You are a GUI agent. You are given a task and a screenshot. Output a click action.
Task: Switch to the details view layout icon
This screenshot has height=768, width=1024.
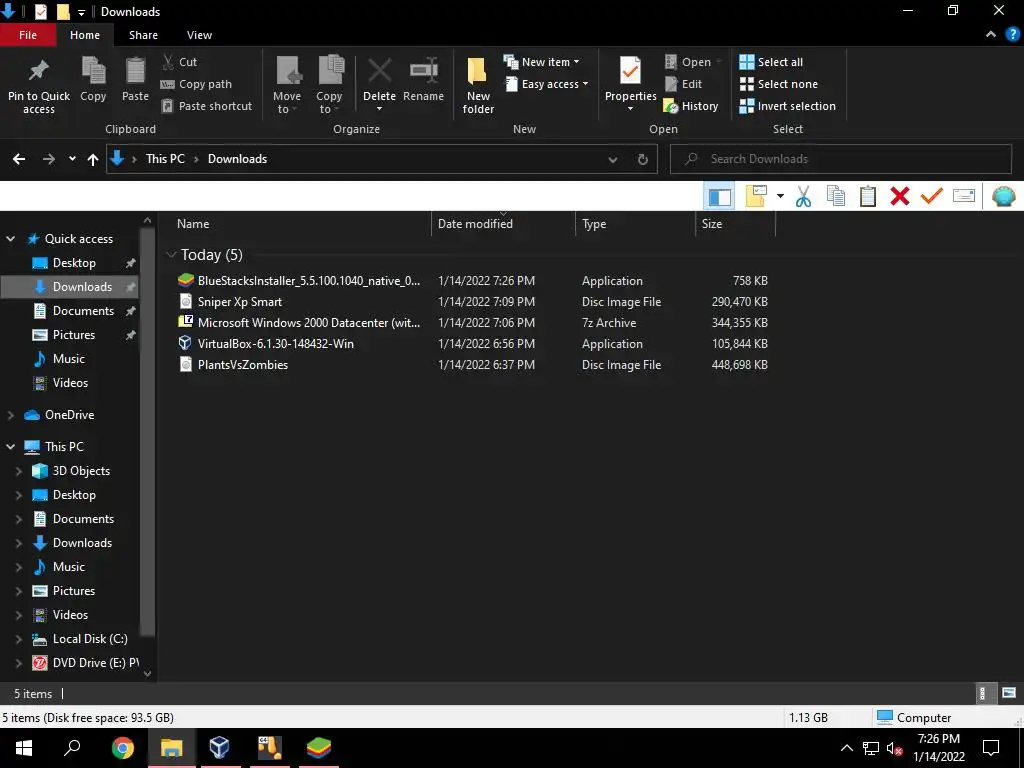click(x=982, y=694)
